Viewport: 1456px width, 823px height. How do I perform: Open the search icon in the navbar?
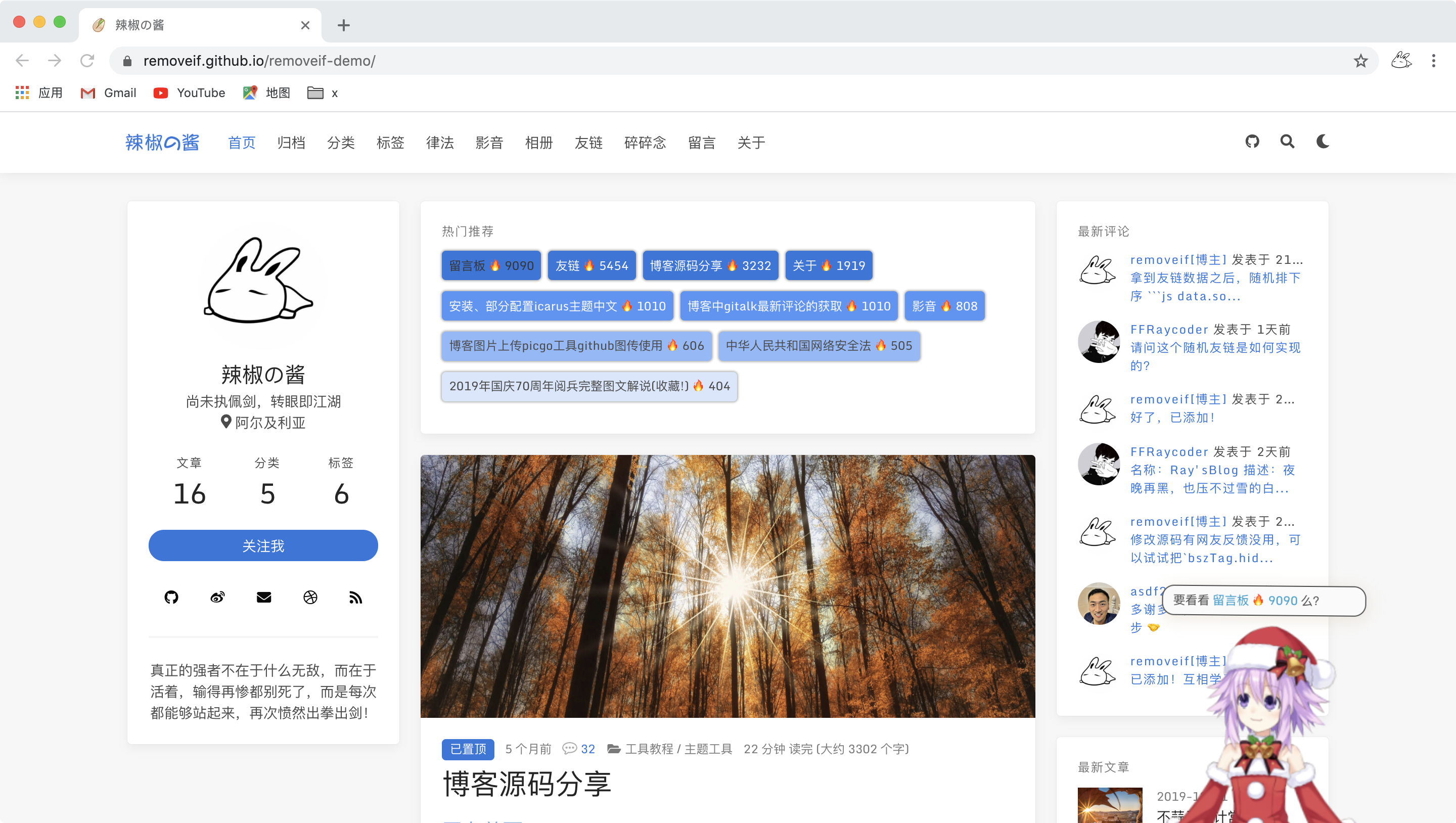tap(1287, 142)
